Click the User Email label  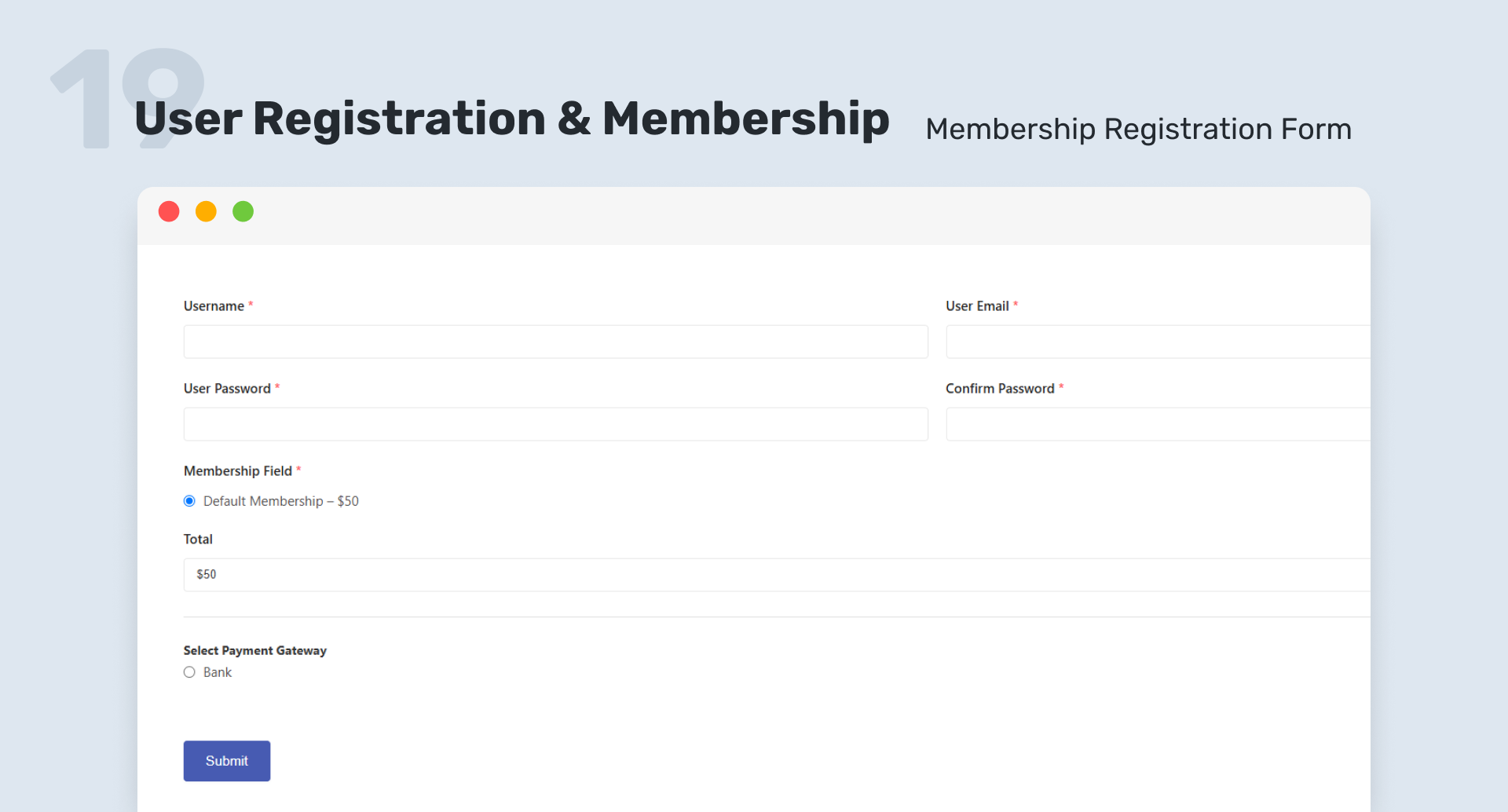coord(977,306)
